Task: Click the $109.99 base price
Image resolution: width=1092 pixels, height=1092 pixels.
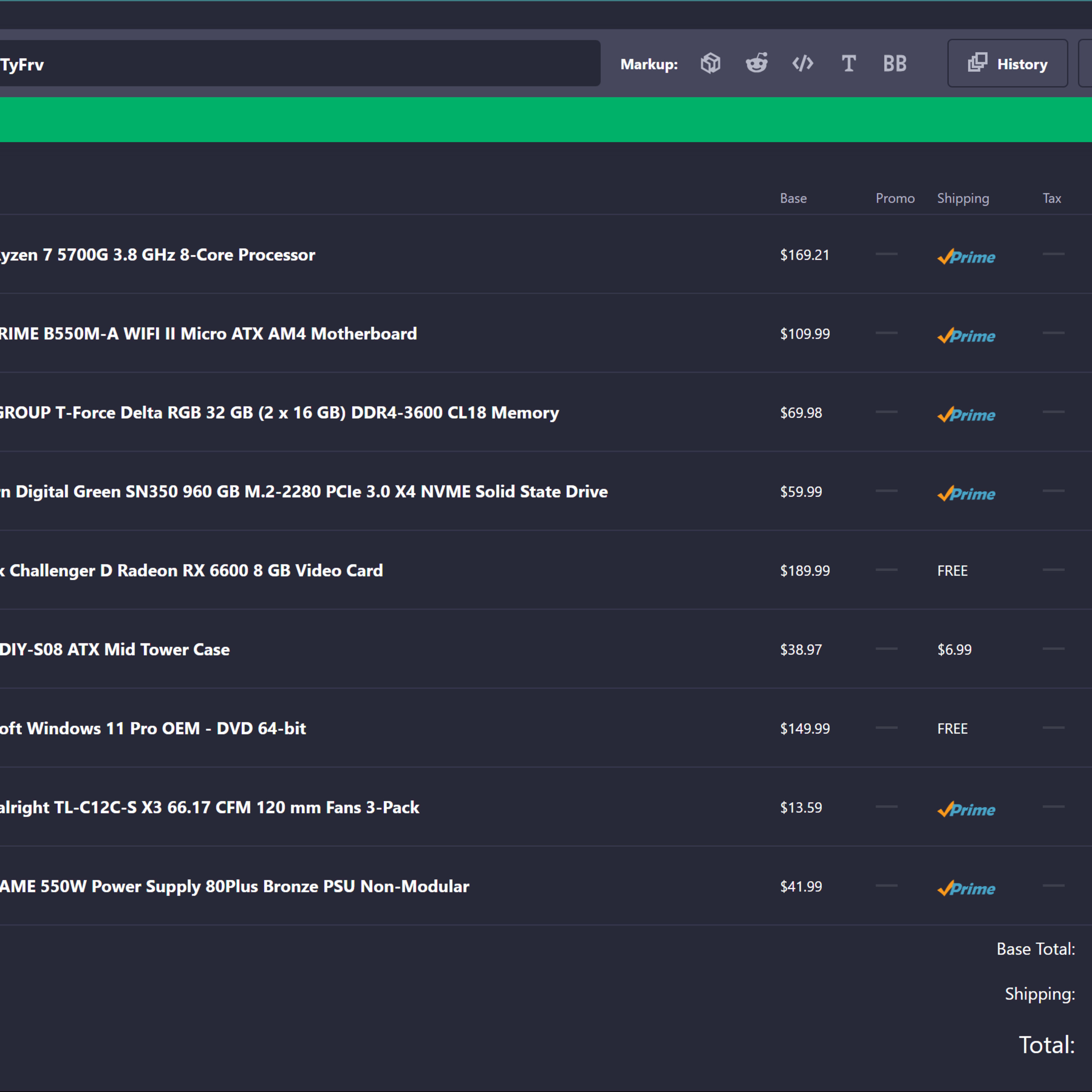Action: [805, 334]
